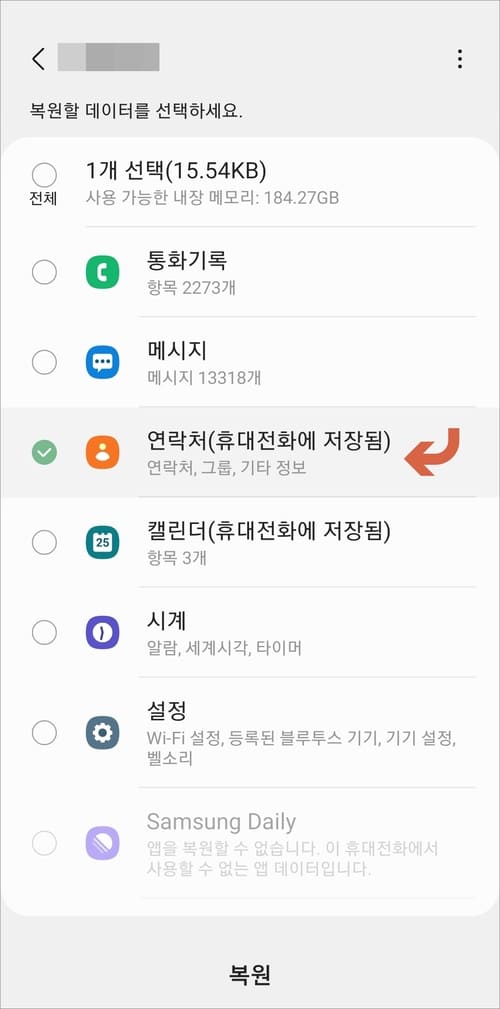Tap the Calendar icon showing 25
The image size is (500, 1009).
point(102,542)
